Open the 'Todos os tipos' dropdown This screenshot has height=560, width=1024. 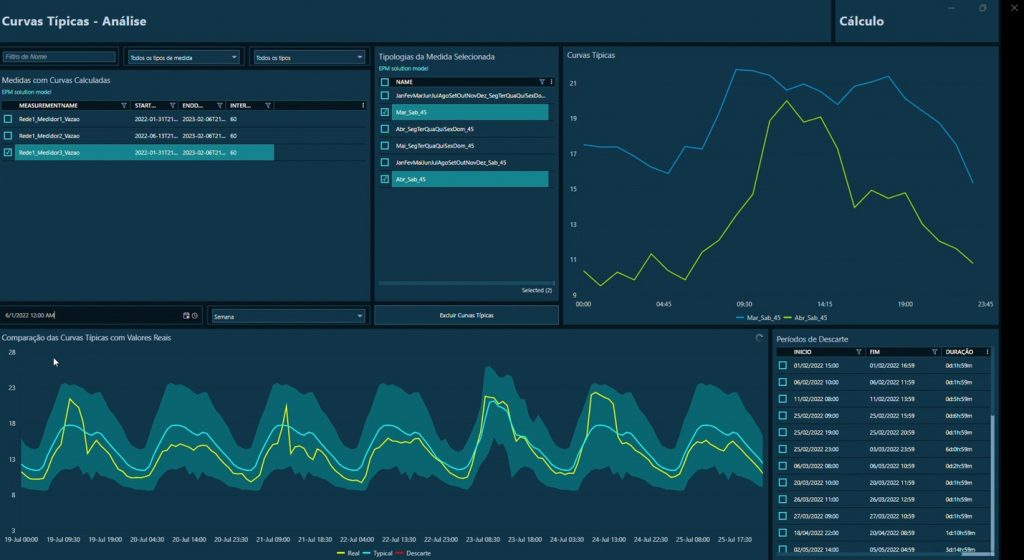pos(308,58)
